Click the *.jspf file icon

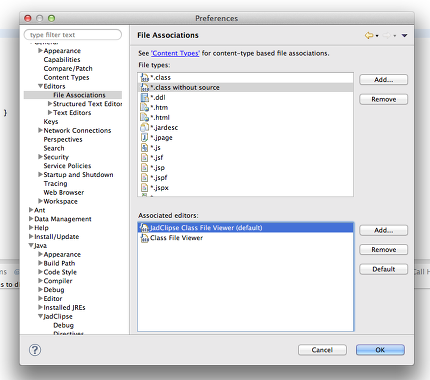click(144, 178)
